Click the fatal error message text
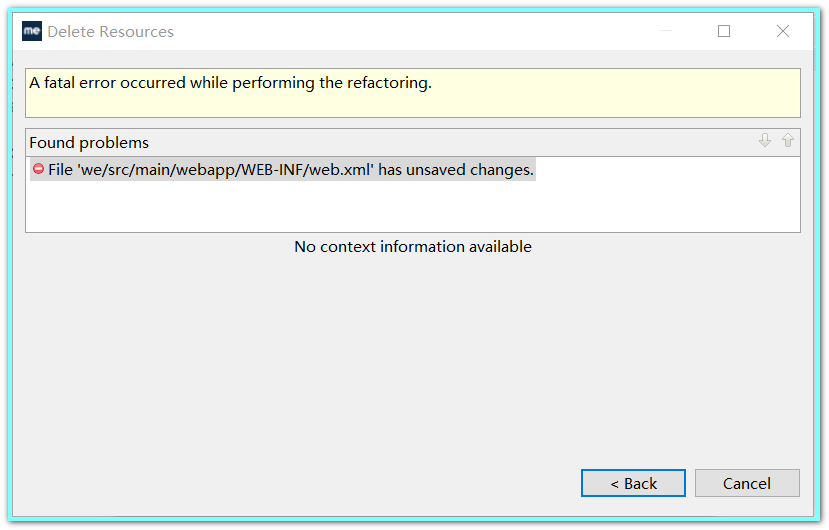The image size is (829, 530). pos(230,83)
